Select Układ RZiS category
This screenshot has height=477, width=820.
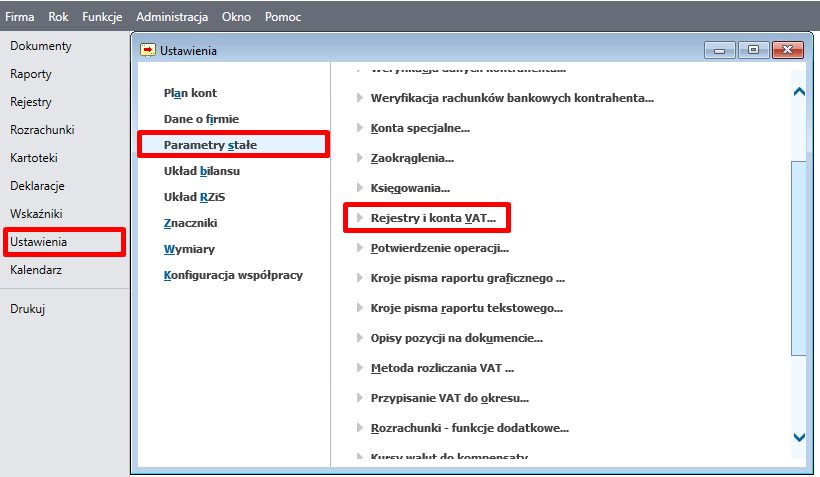click(x=195, y=197)
